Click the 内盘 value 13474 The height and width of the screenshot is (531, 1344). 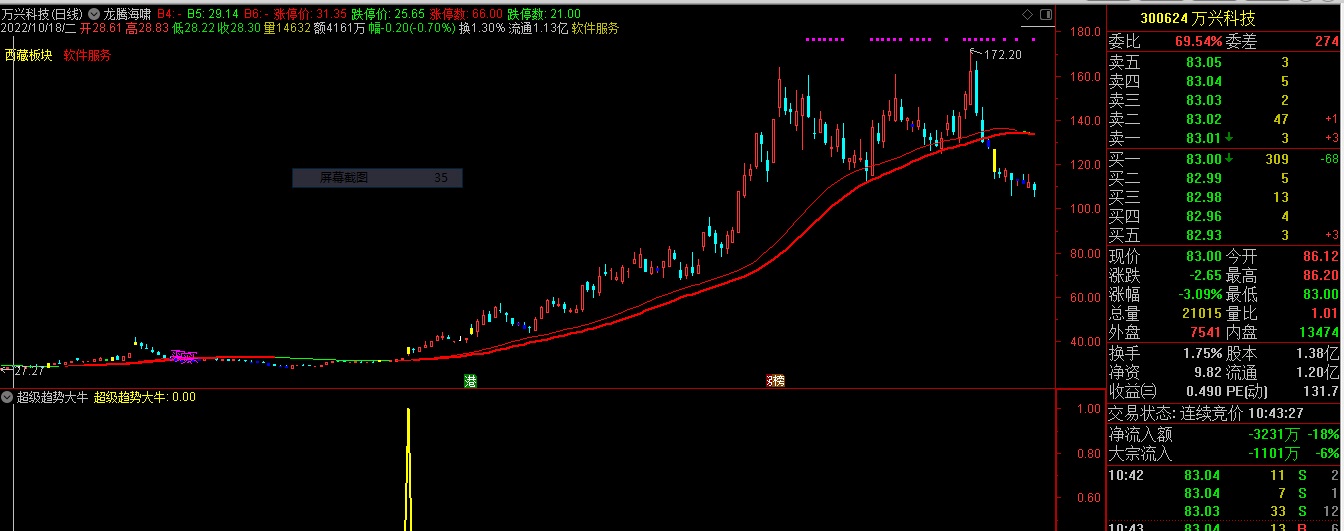(1319, 332)
